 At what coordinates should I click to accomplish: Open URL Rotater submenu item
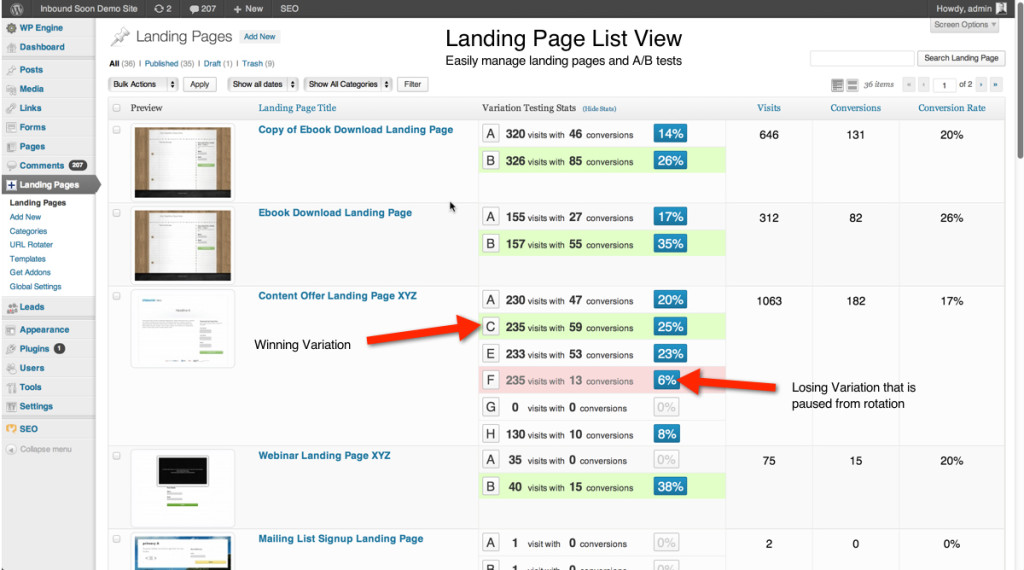pyautogui.click(x=31, y=245)
